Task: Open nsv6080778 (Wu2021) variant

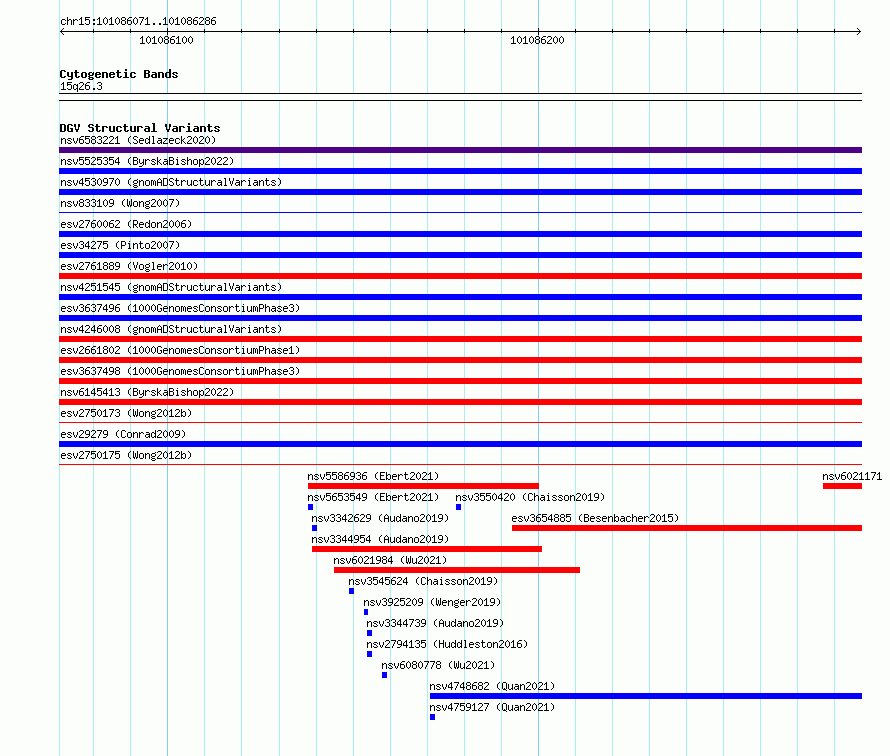Action: [438, 665]
